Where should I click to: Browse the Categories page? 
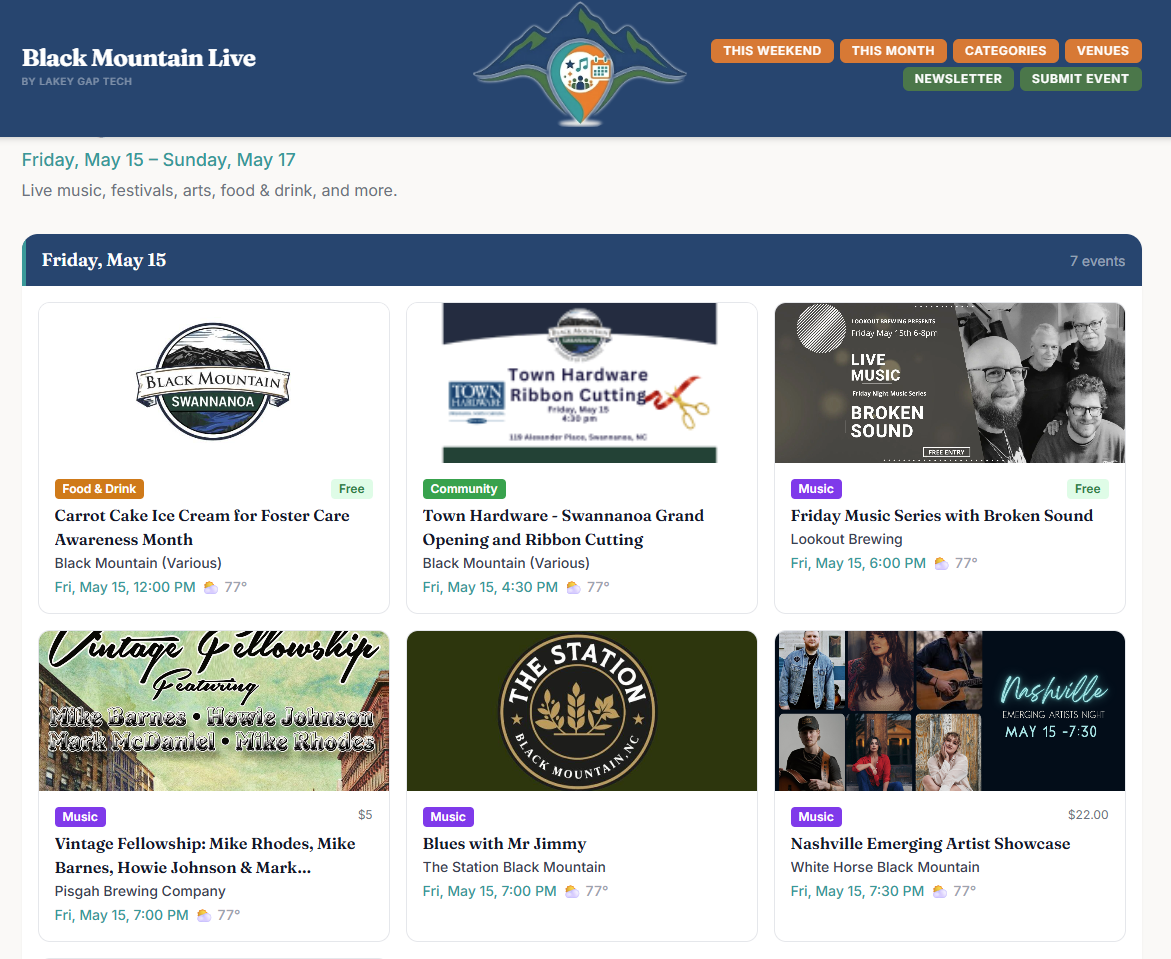click(1005, 51)
